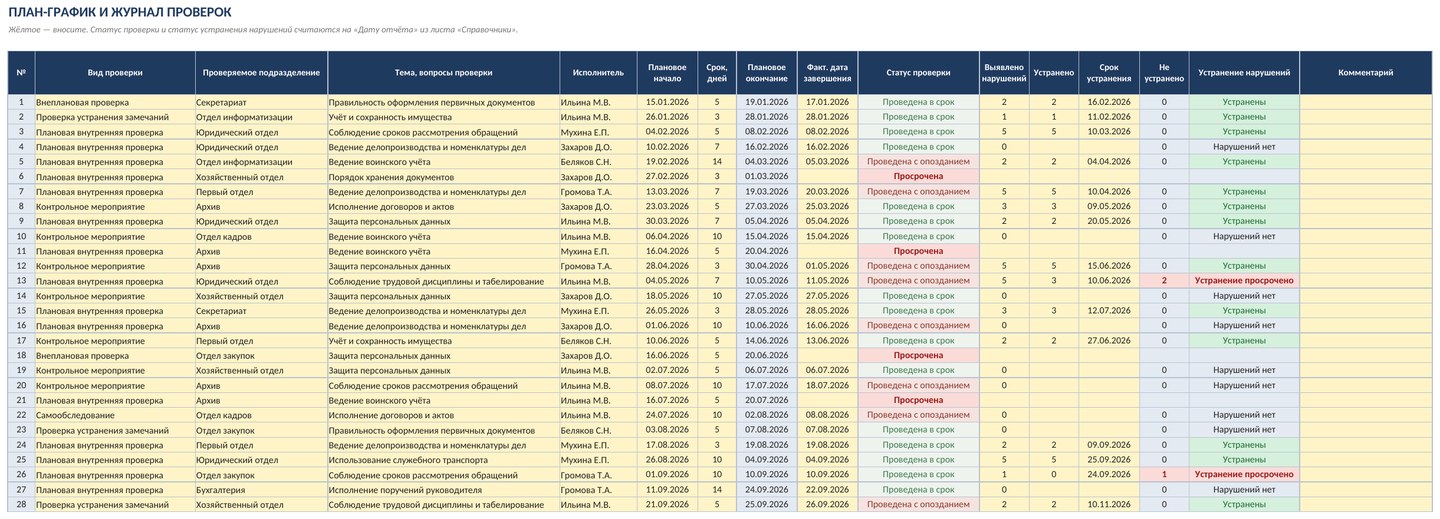
Task: Click the 'Статус проверки' column header
Action: [918, 73]
